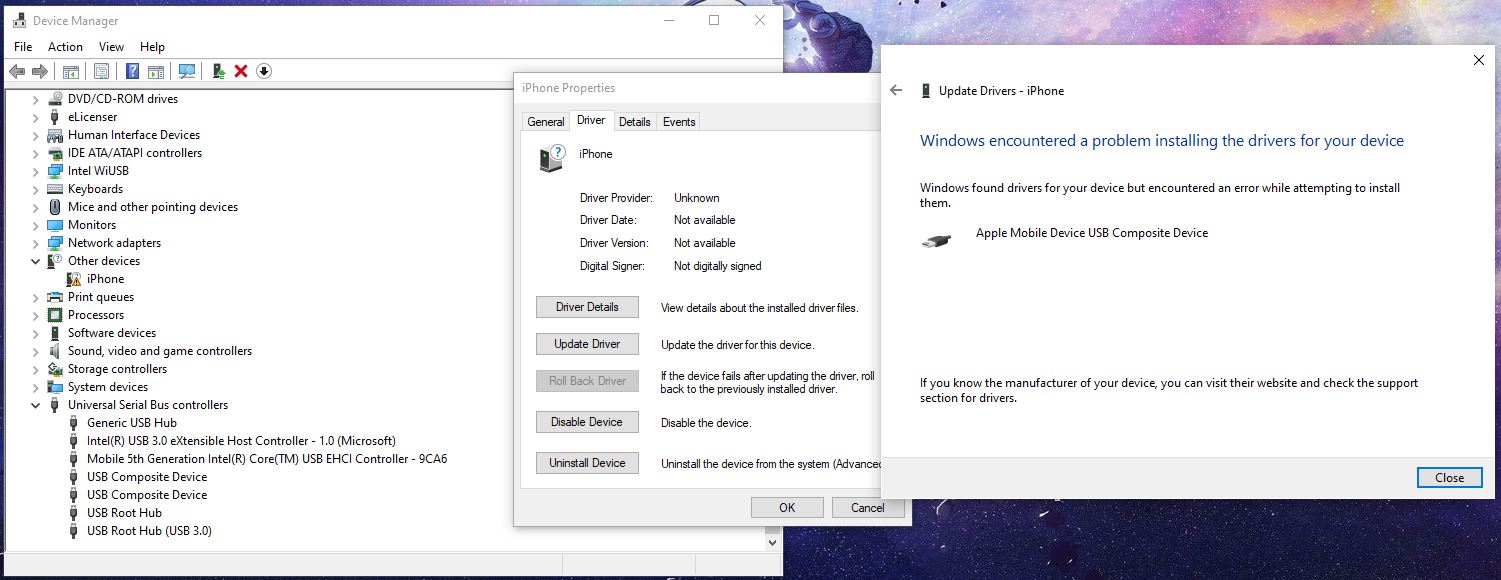
Task: Select Intel(R) USB 3.0 eXtensible Host Controller entry
Action: (241, 441)
